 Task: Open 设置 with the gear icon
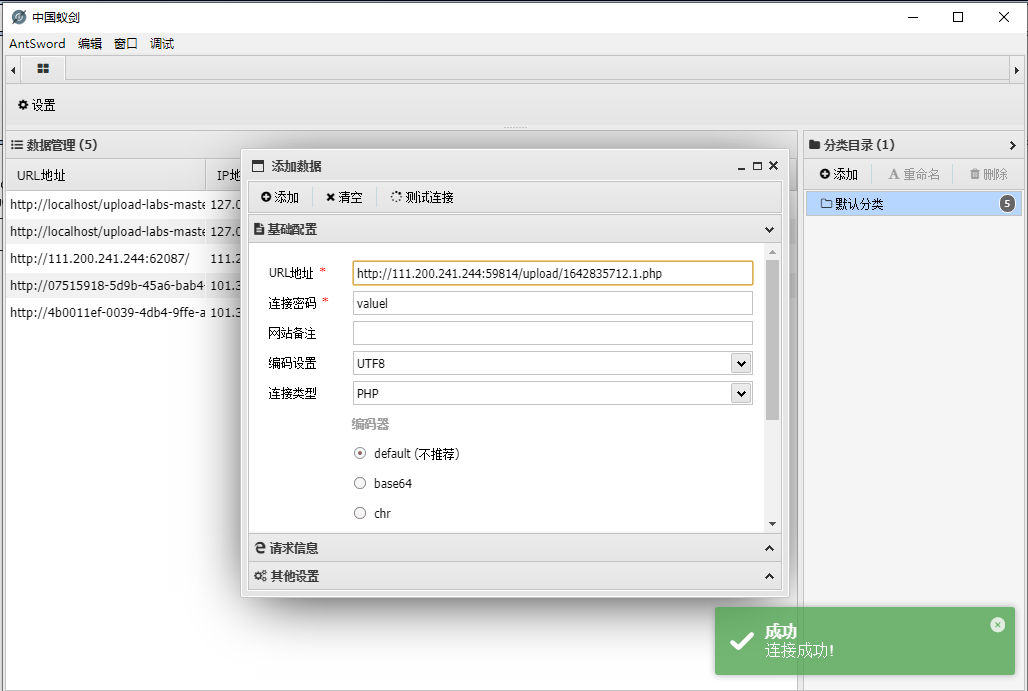click(37, 105)
